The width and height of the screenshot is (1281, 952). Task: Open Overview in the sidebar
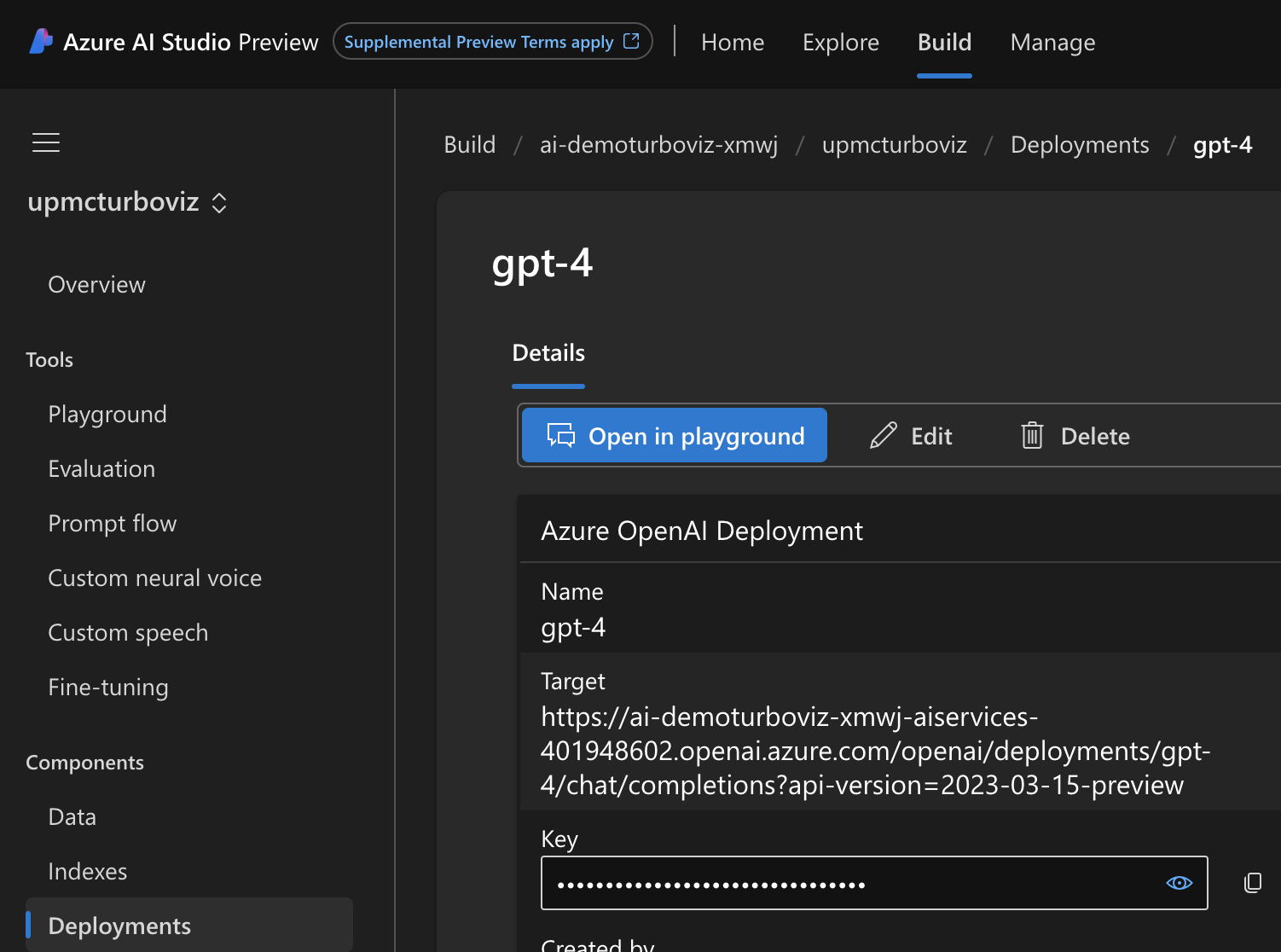point(96,285)
